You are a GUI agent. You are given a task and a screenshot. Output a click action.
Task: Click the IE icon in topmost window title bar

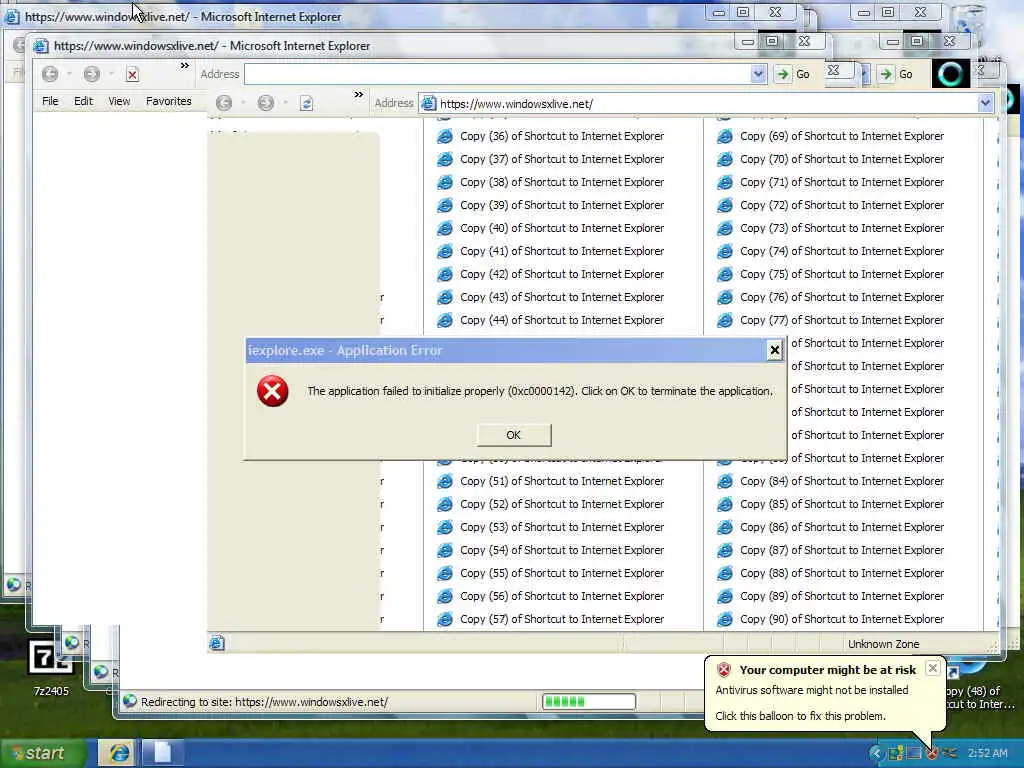[12, 16]
